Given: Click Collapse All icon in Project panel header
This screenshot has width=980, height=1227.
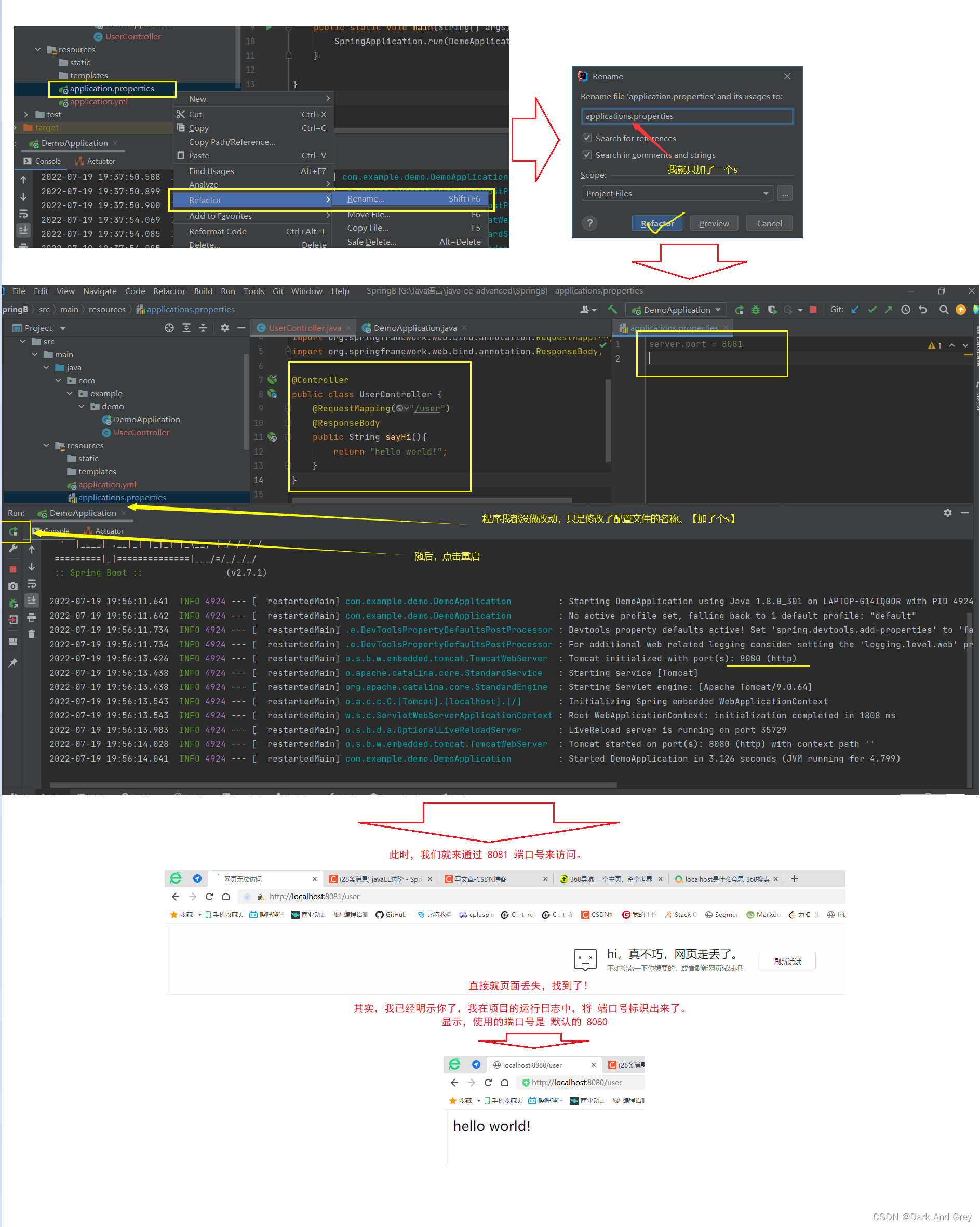Looking at the screenshot, I should click(x=203, y=328).
